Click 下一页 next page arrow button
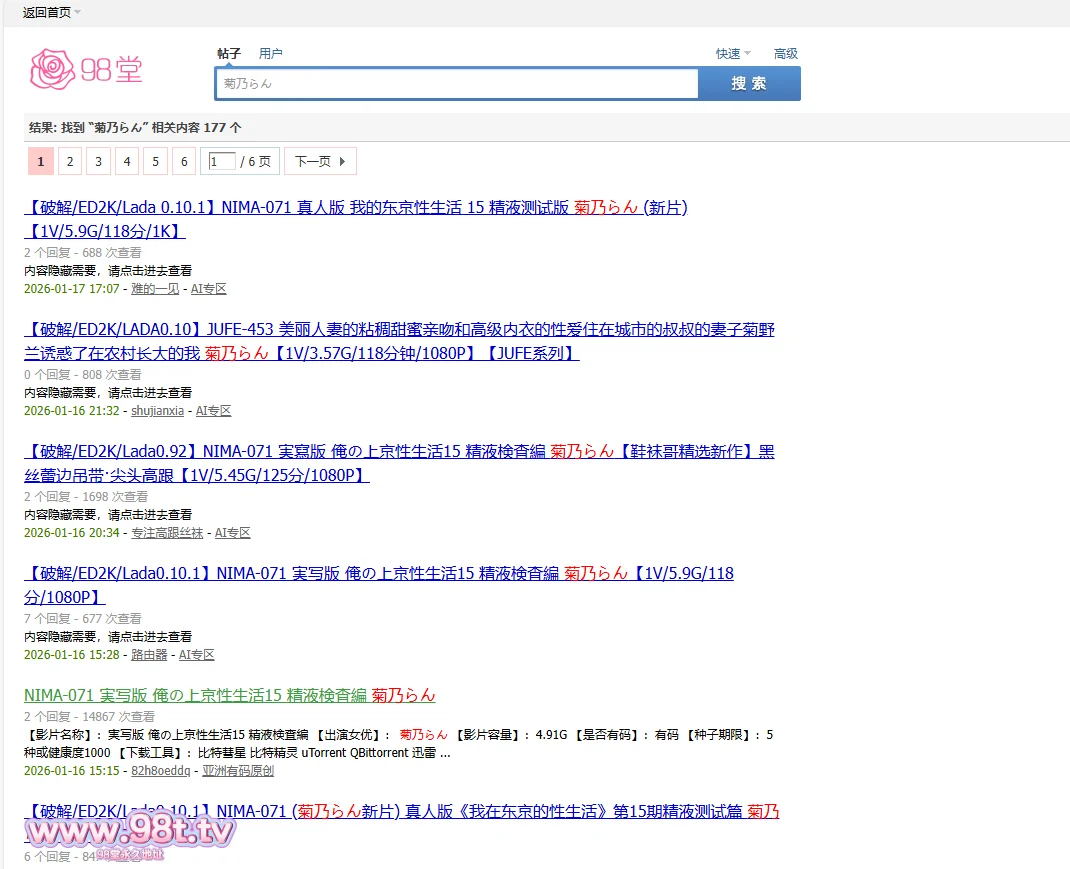 point(320,161)
